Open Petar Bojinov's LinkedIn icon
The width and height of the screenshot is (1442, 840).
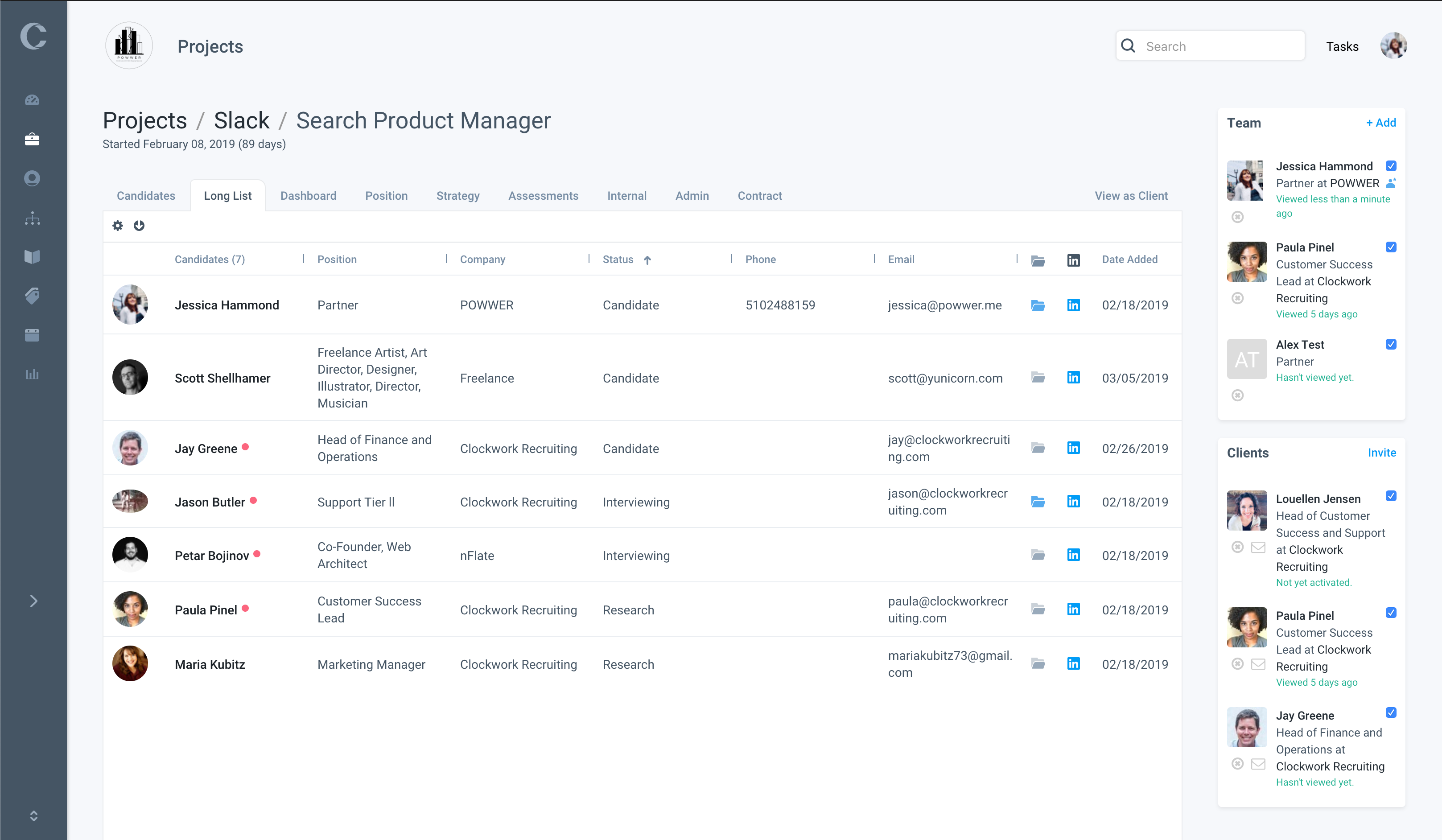click(1074, 555)
